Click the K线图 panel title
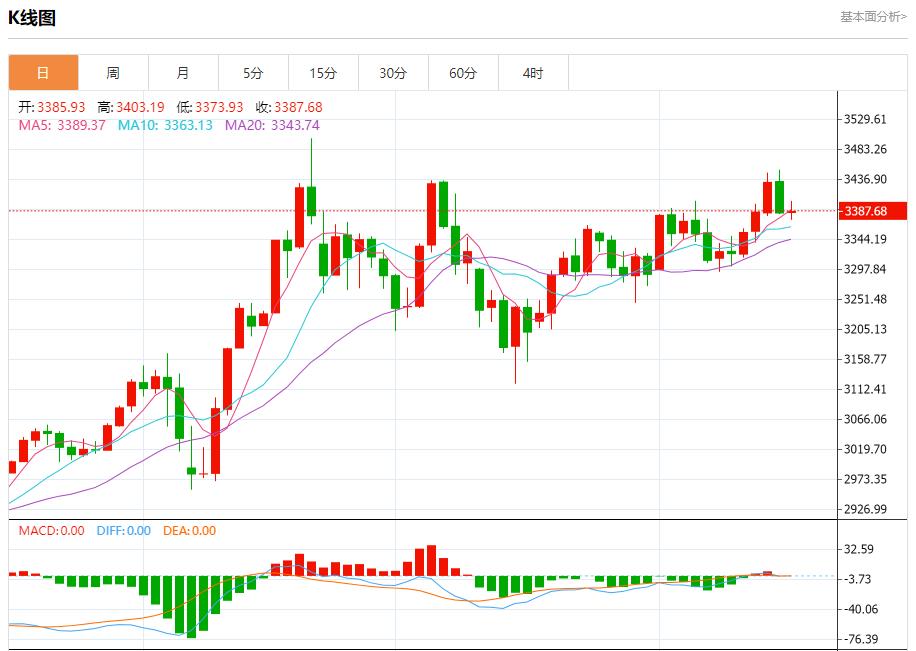916x651 pixels. coord(32,18)
